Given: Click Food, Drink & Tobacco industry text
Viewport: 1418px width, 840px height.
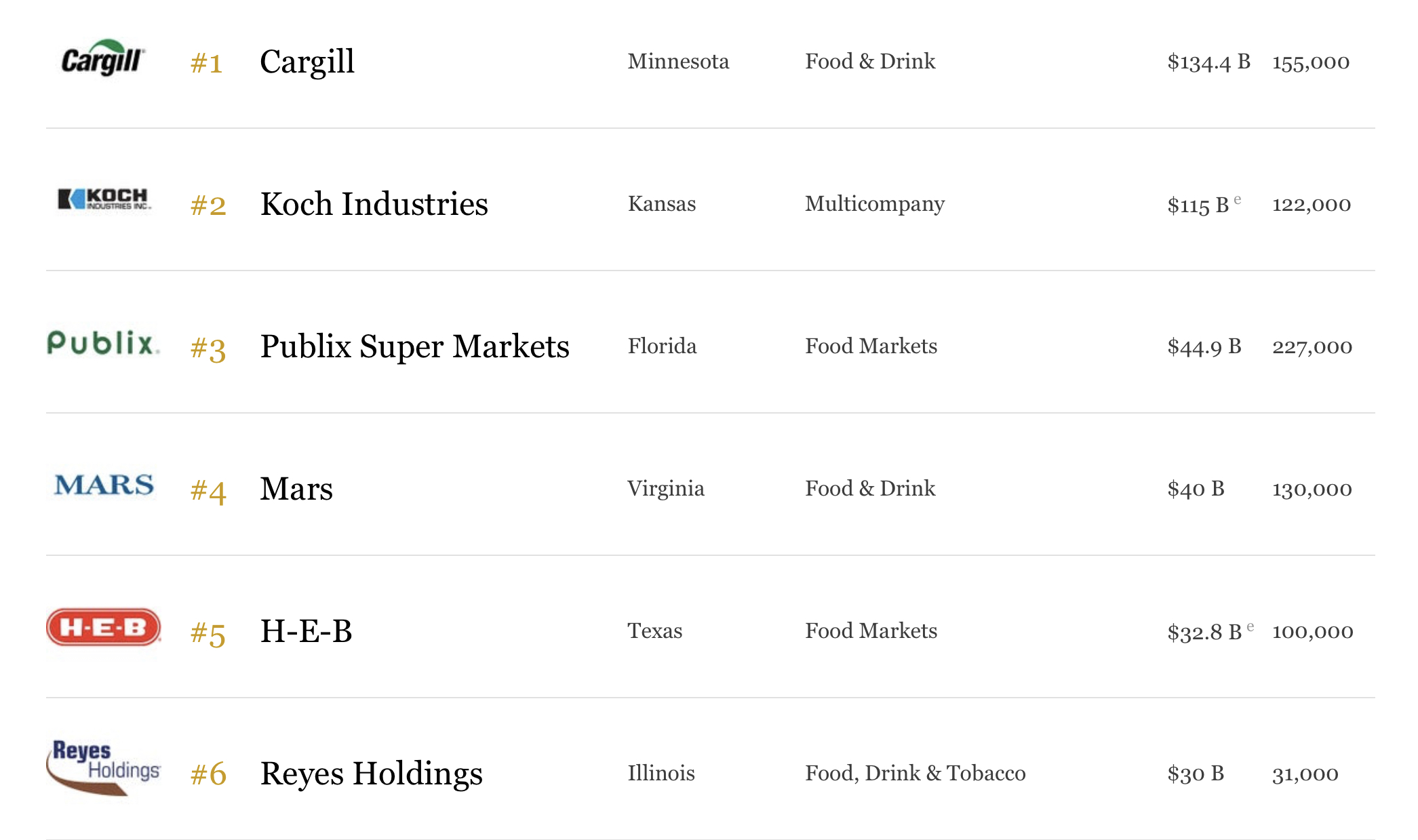Looking at the screenshot, I should pyautogui.click(x=915, y=774).
